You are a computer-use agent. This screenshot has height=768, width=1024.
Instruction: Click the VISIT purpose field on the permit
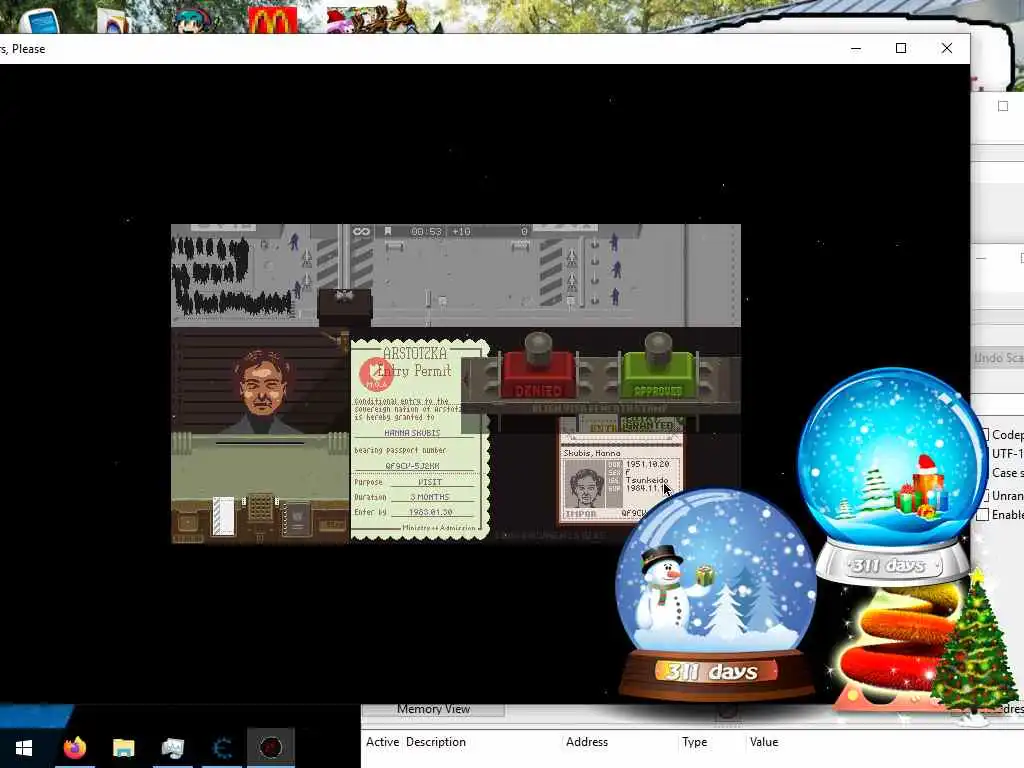[430, 482]
